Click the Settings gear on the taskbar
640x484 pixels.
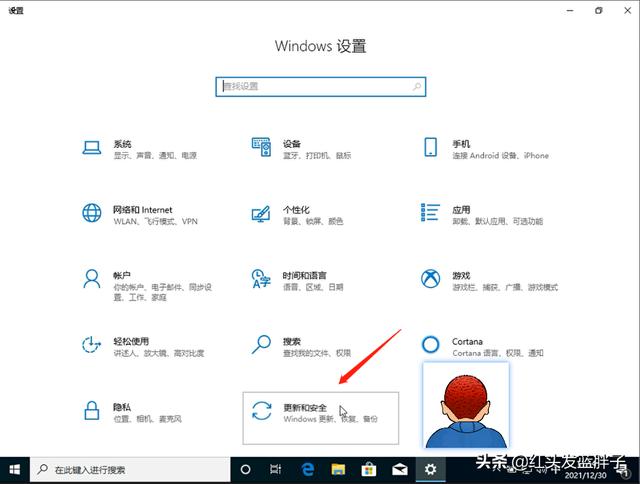coord(431,470)
